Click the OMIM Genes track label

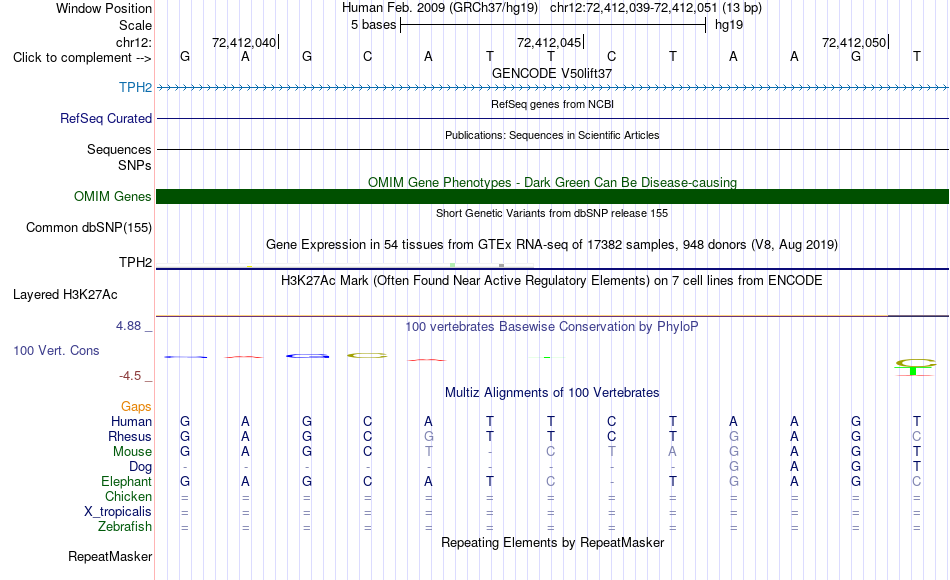click(x=112, y=196)
